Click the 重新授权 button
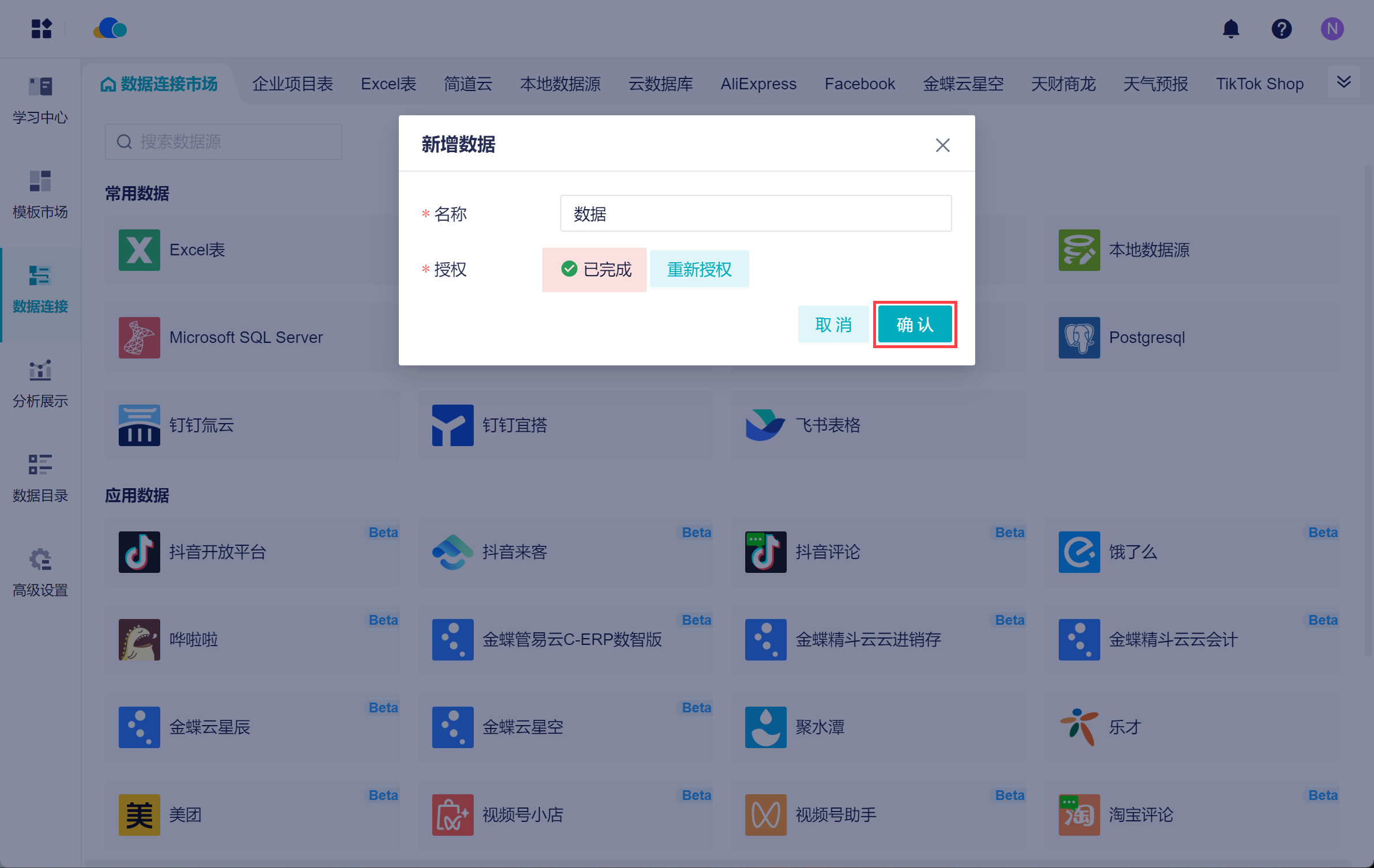This screenshot has height=868, width=1374. (x=699, y=269)
